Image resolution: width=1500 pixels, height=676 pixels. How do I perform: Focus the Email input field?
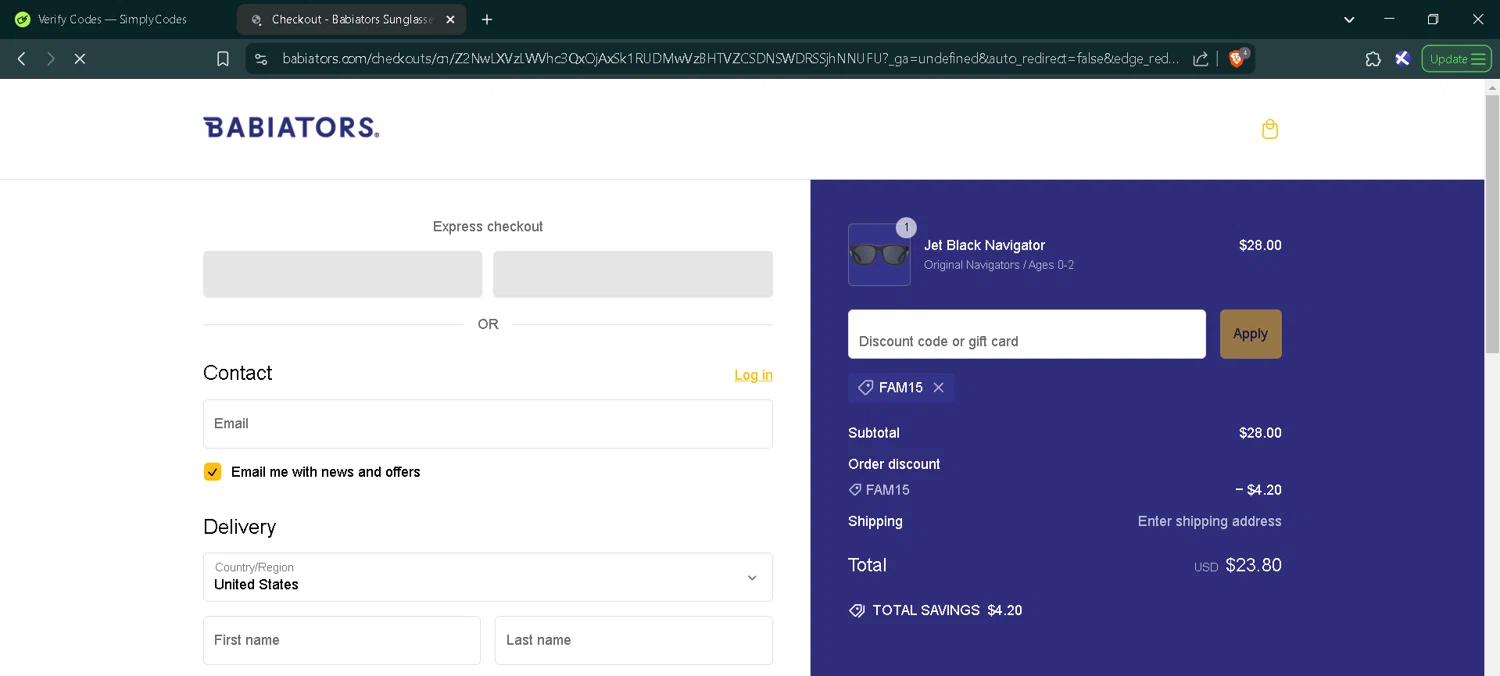point(488,424)
